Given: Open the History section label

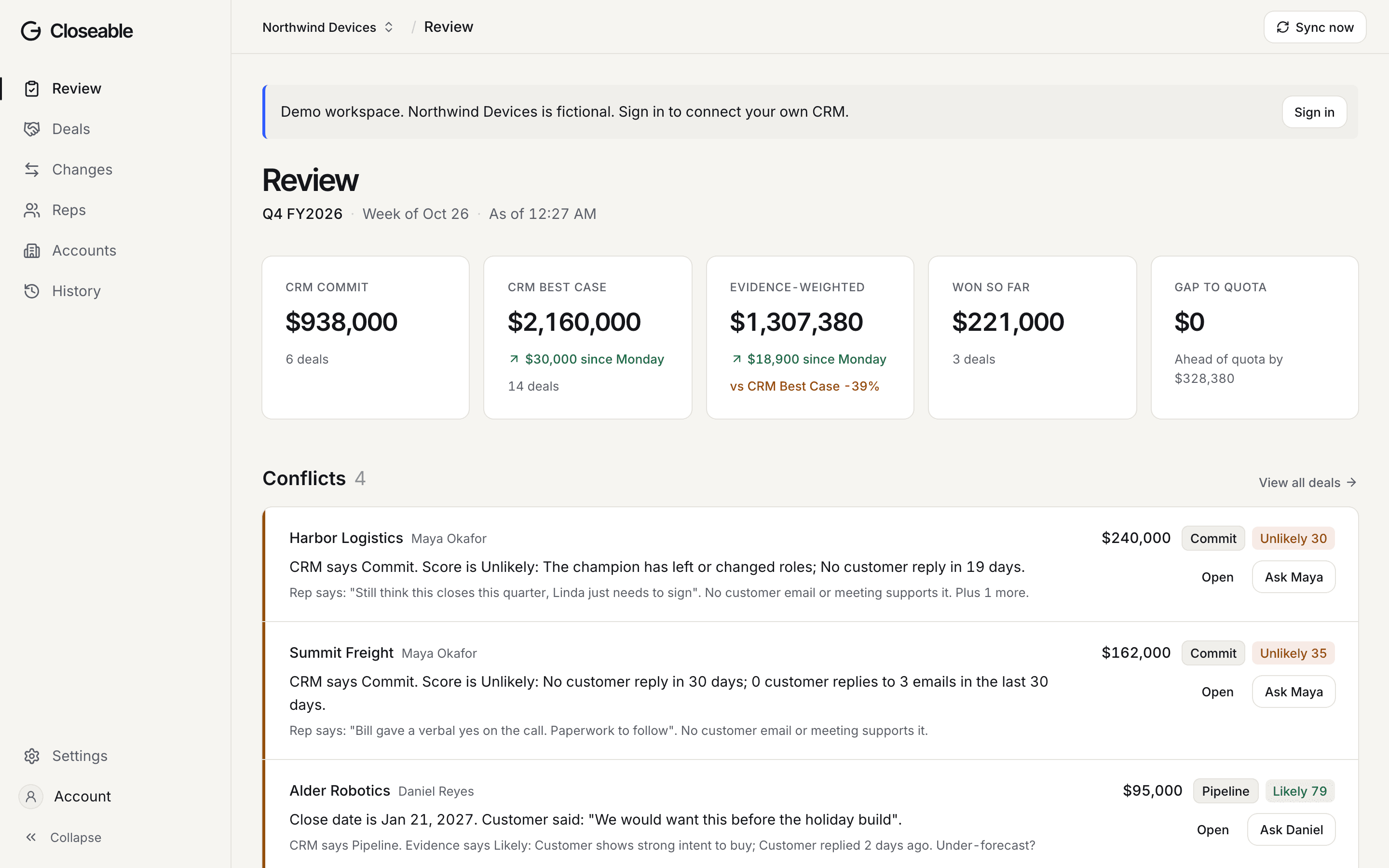Looking at the screenshot, I should pos(76,291).
